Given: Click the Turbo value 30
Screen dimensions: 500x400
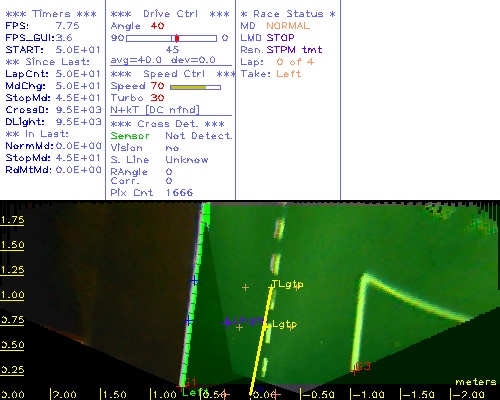Looking at the screenshot, I should tap(157, 98).
